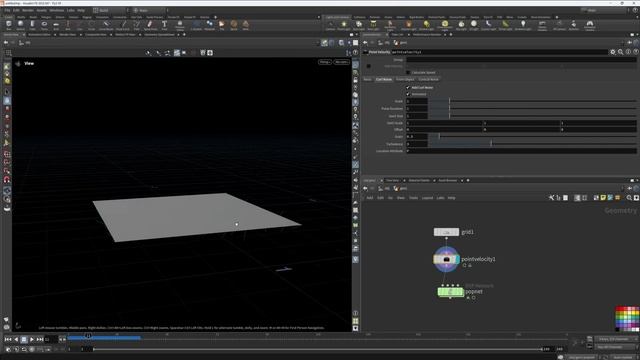Select the Spiral shelf tool
Image resolution: width=640 pixels, height=360 pixels.
click(234, 25)
